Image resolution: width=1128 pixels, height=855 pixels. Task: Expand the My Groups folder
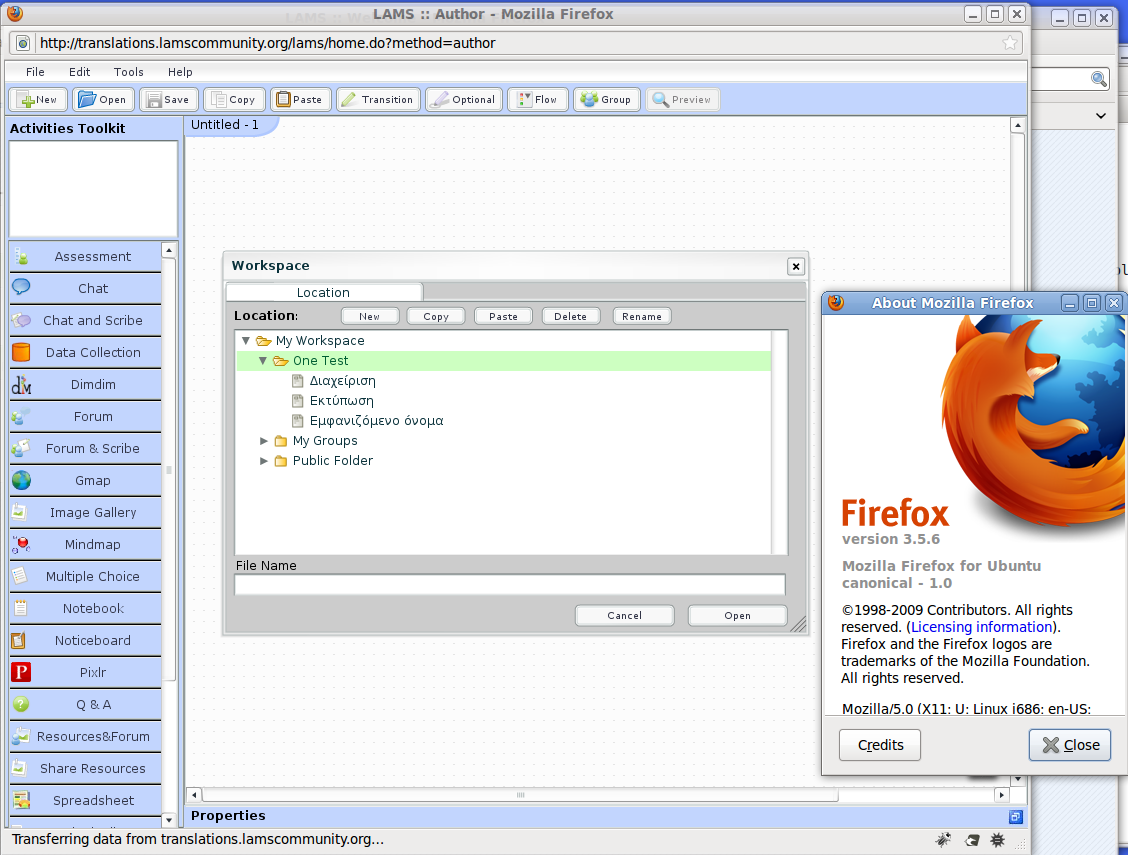tap(264, 441)
